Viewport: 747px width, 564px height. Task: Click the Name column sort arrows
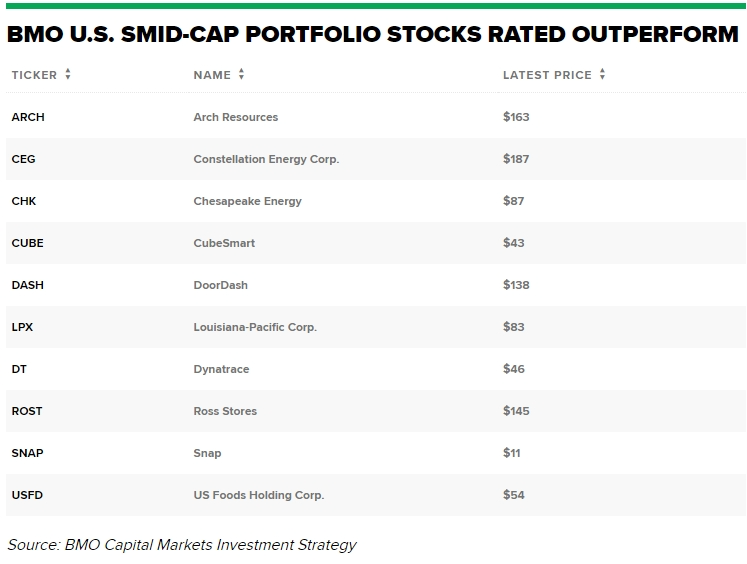(241, 75)
